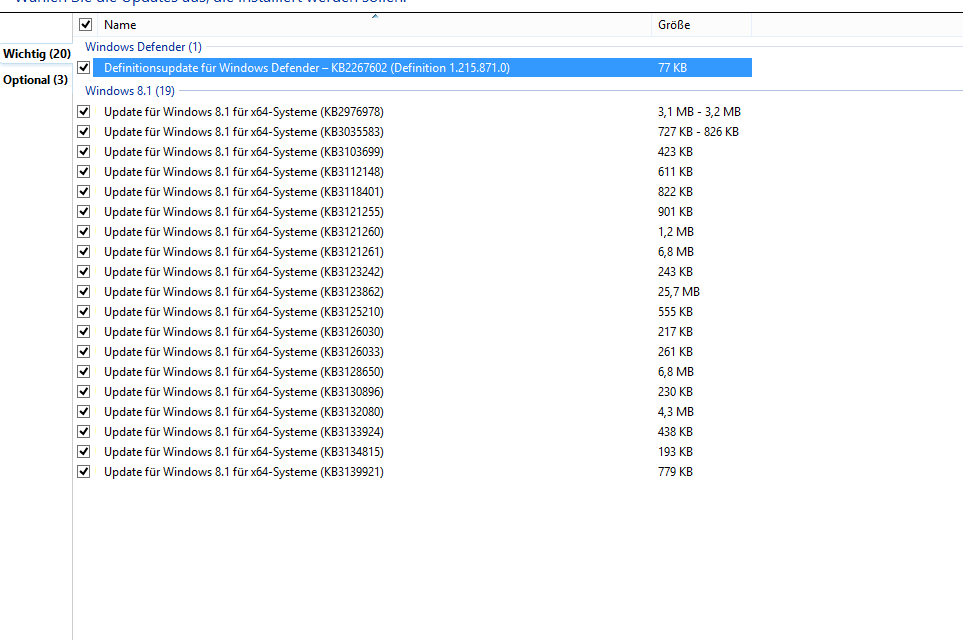Uncheck the Windows Defender definition update KB2267602
Viewport: 963px width, 640px height.
coord(84,68)
